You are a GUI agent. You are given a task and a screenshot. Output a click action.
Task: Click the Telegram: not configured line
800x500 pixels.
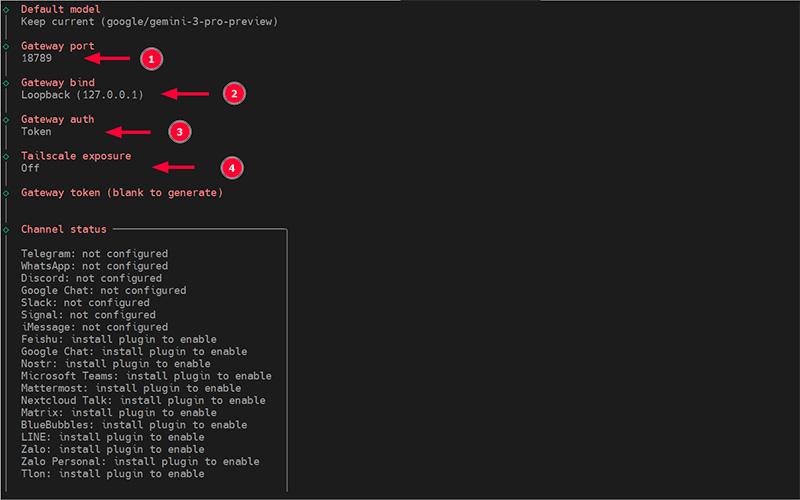tap(94, 254)
